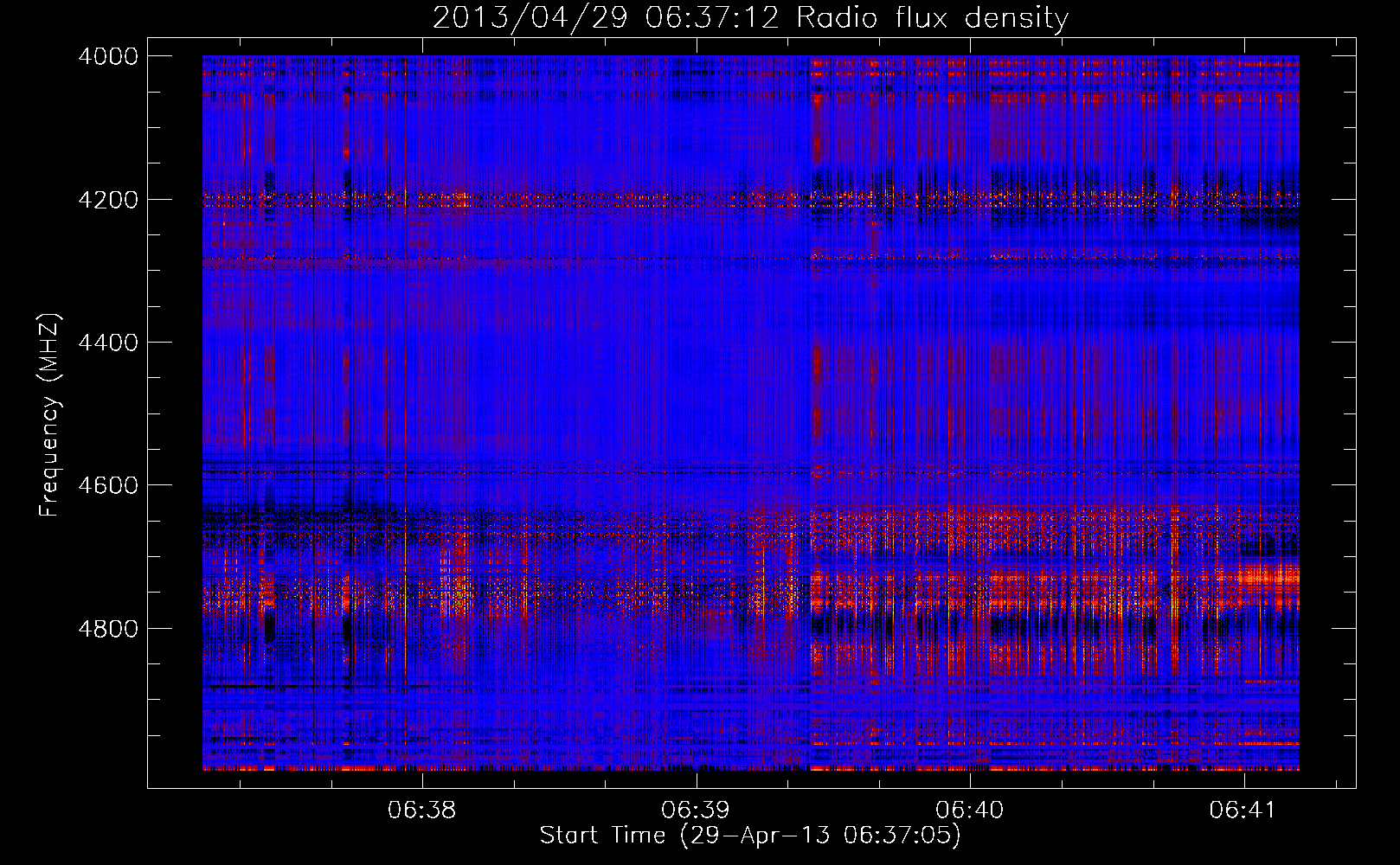
Task: Click the 4200 frequency tick label
Action: (108, 200)
